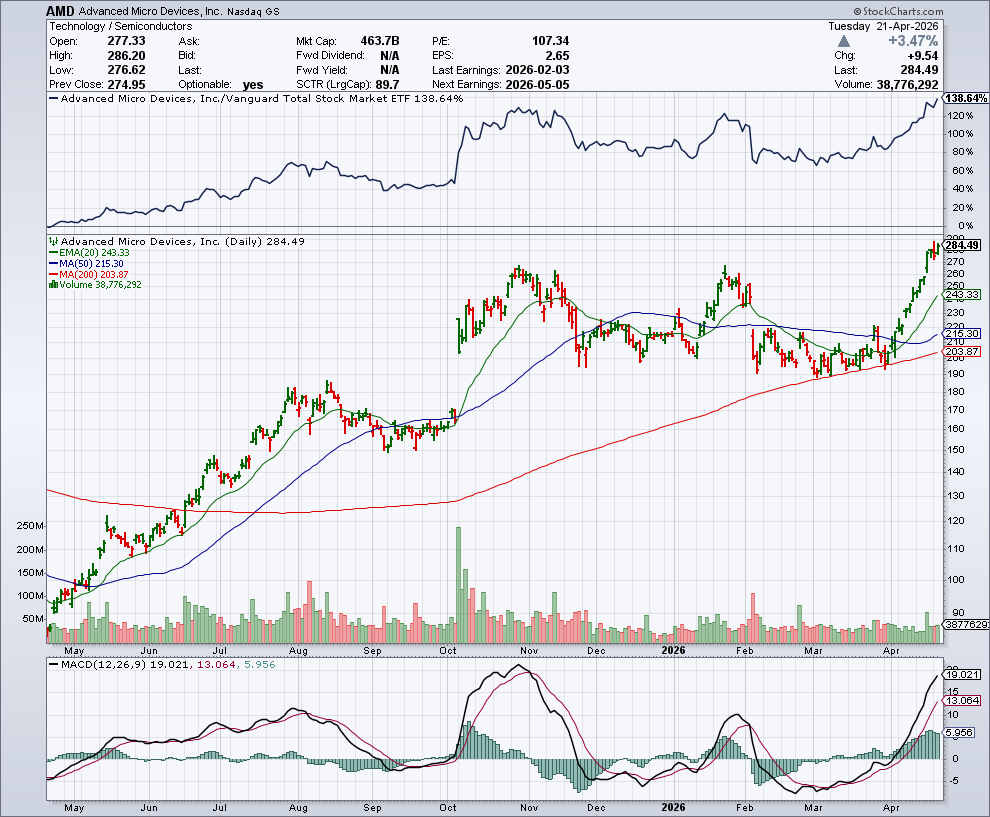Click the 'Aug' label under the price chart
Screen dimensions: 990x817
coord(298,650)
